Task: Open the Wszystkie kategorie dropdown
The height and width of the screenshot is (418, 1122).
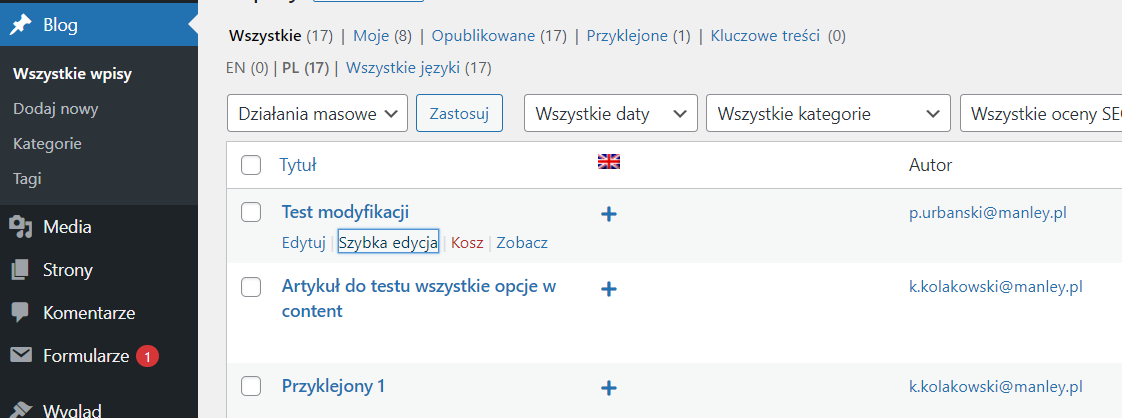Action: (x=827, y=113)
